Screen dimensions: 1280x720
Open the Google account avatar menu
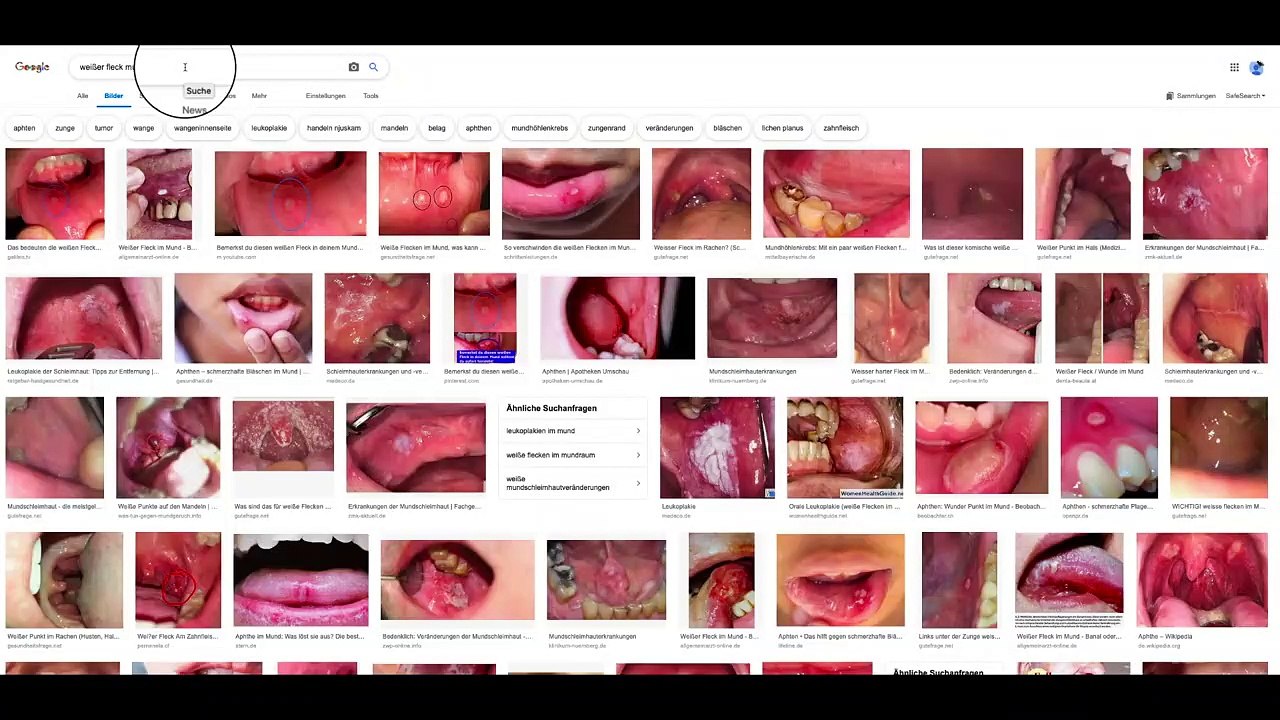click(x=1257, y=67)
